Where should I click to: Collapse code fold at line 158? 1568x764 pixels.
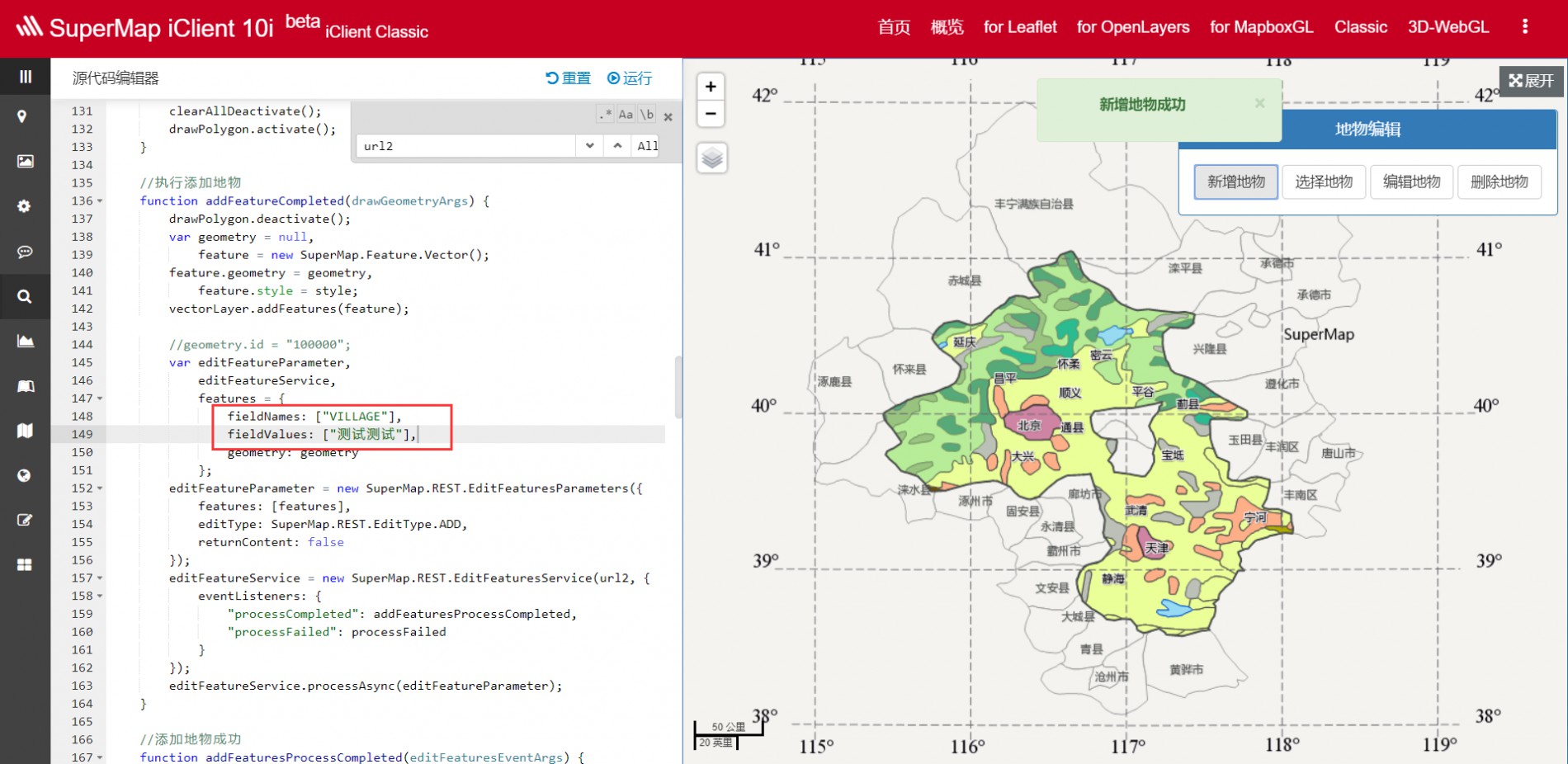[x=101, y=596]
